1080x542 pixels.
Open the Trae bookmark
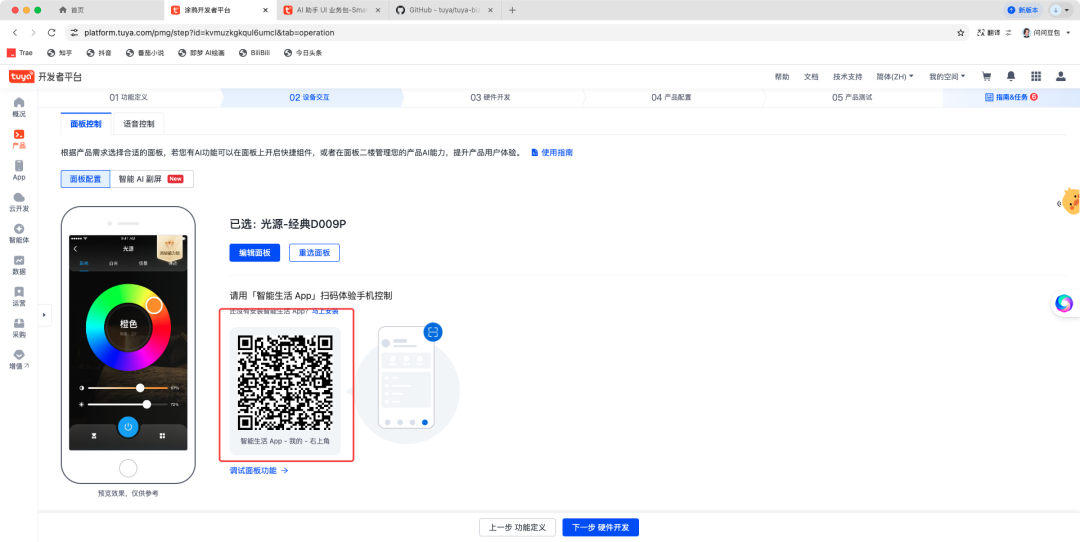[20, 52]
